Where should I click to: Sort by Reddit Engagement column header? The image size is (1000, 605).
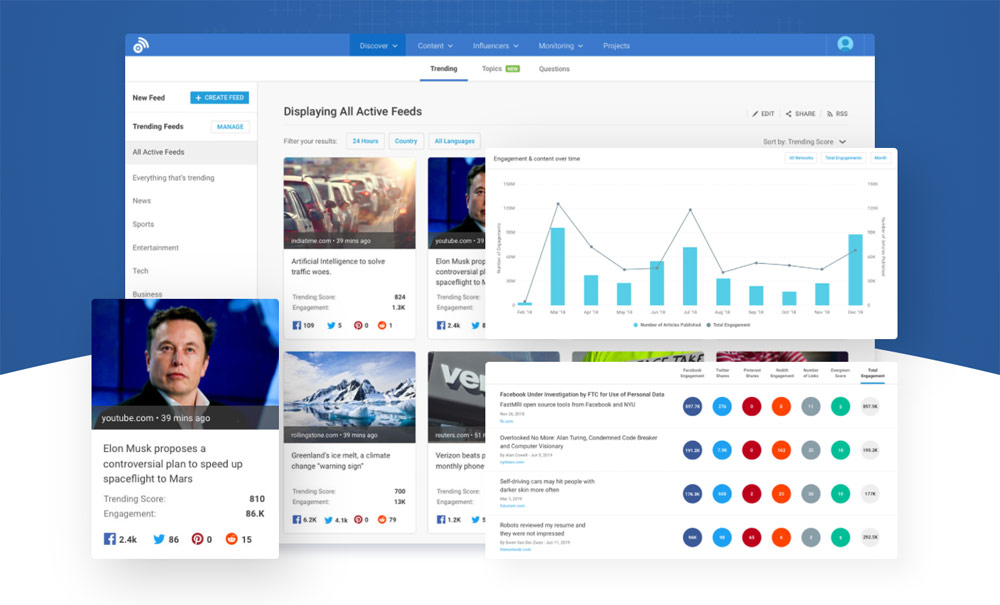pos(782,373)
